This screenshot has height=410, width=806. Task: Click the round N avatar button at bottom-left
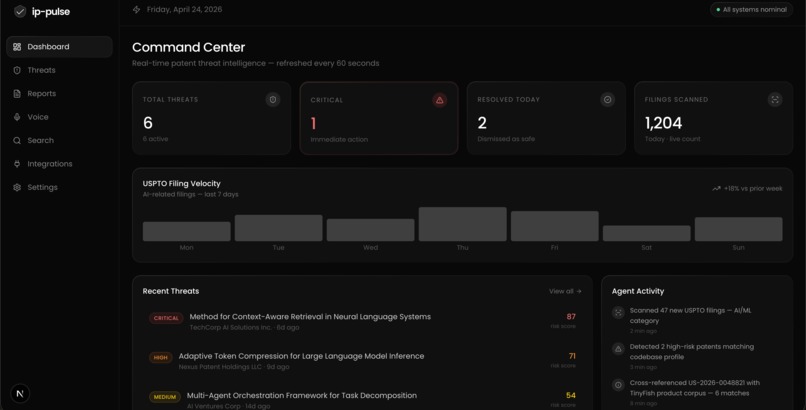coord(20,394)
